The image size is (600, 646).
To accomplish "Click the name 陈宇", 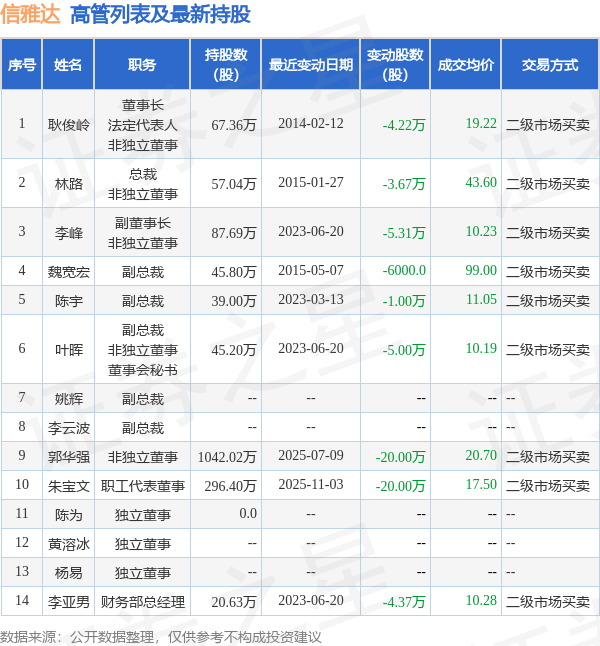I will [68, 301].
